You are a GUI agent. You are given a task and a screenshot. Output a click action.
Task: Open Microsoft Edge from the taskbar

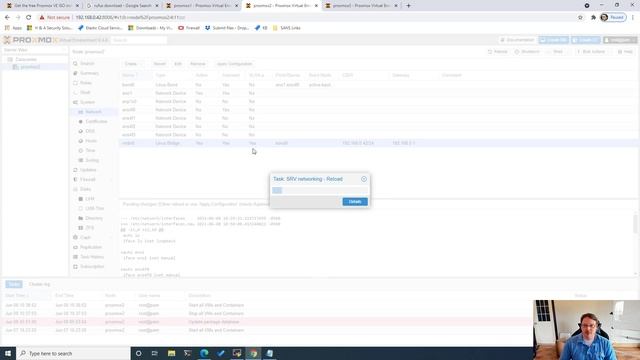pyautogui.click(x=204, y=353)
